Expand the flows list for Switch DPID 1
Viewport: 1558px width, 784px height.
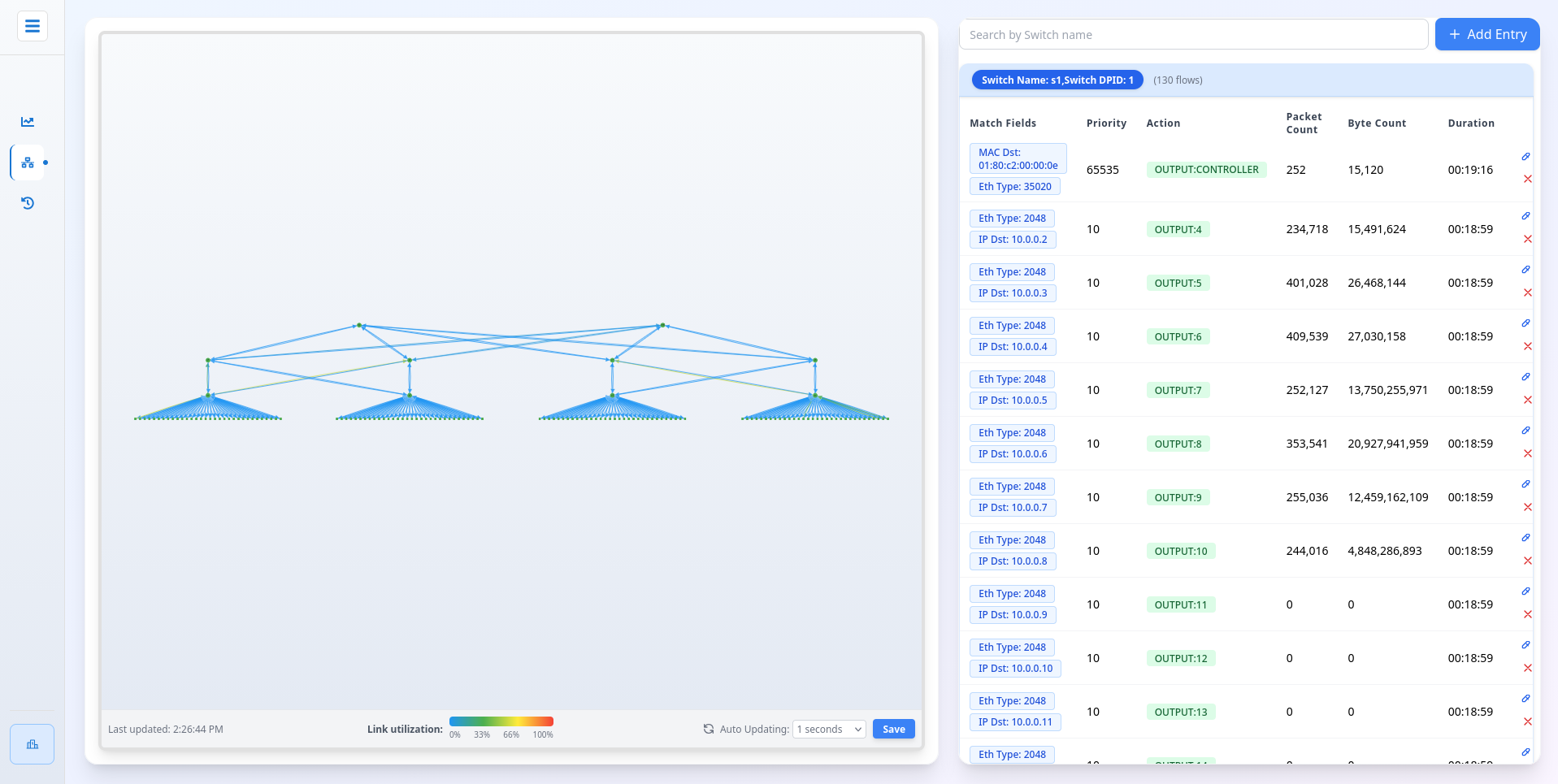(x=1178, y=80)
